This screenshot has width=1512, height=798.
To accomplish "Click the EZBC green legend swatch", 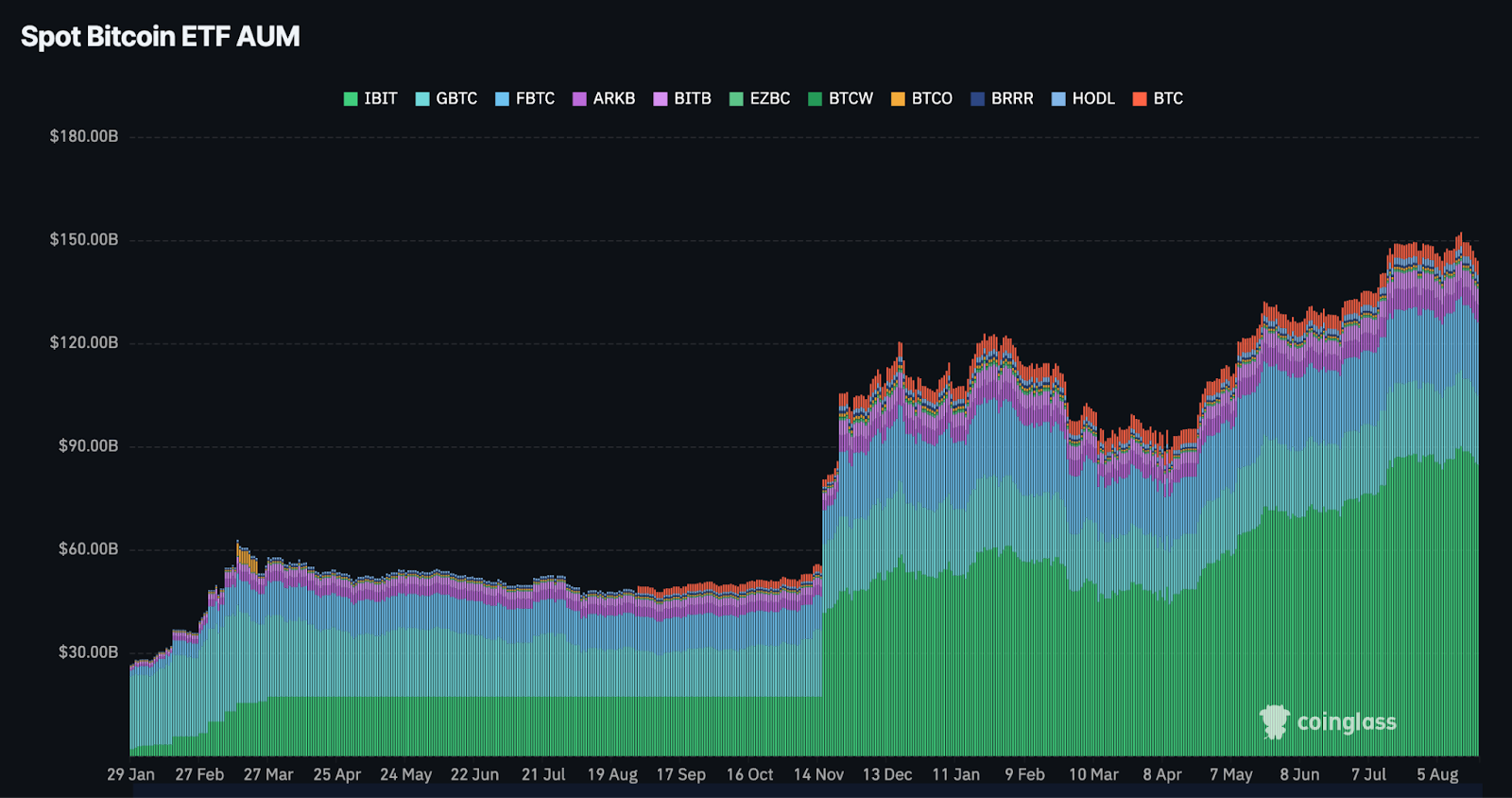I will coord(736,99).
